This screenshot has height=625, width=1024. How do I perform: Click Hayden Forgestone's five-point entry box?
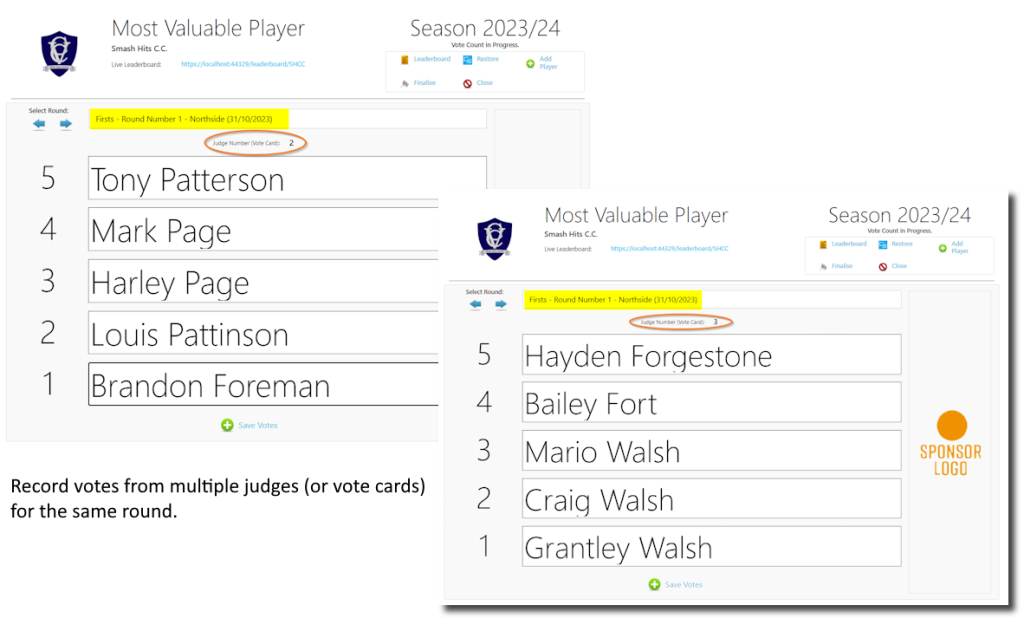coord(711,355)
